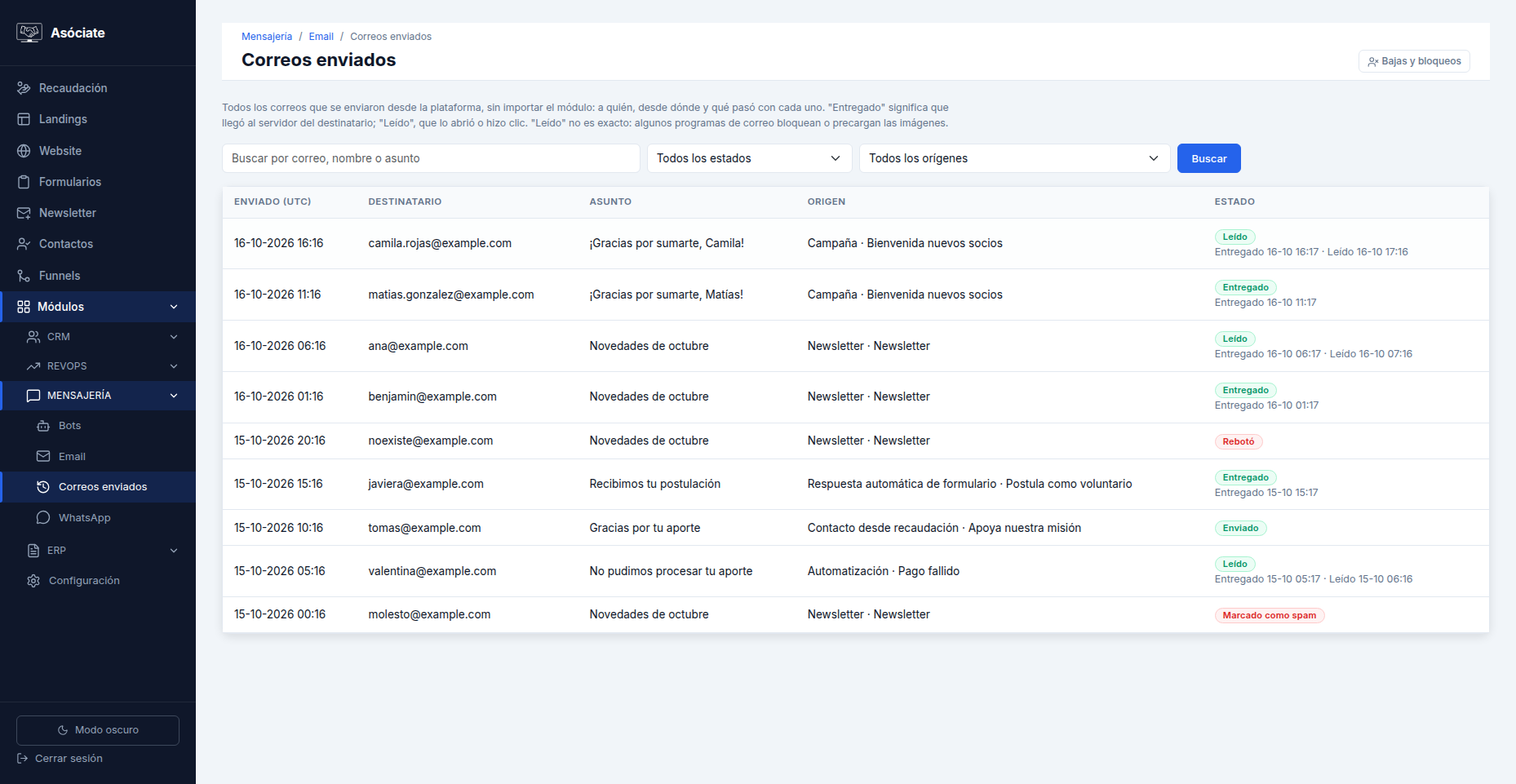Click the ENVIADO (UTC) column header

tap(273, 202)
